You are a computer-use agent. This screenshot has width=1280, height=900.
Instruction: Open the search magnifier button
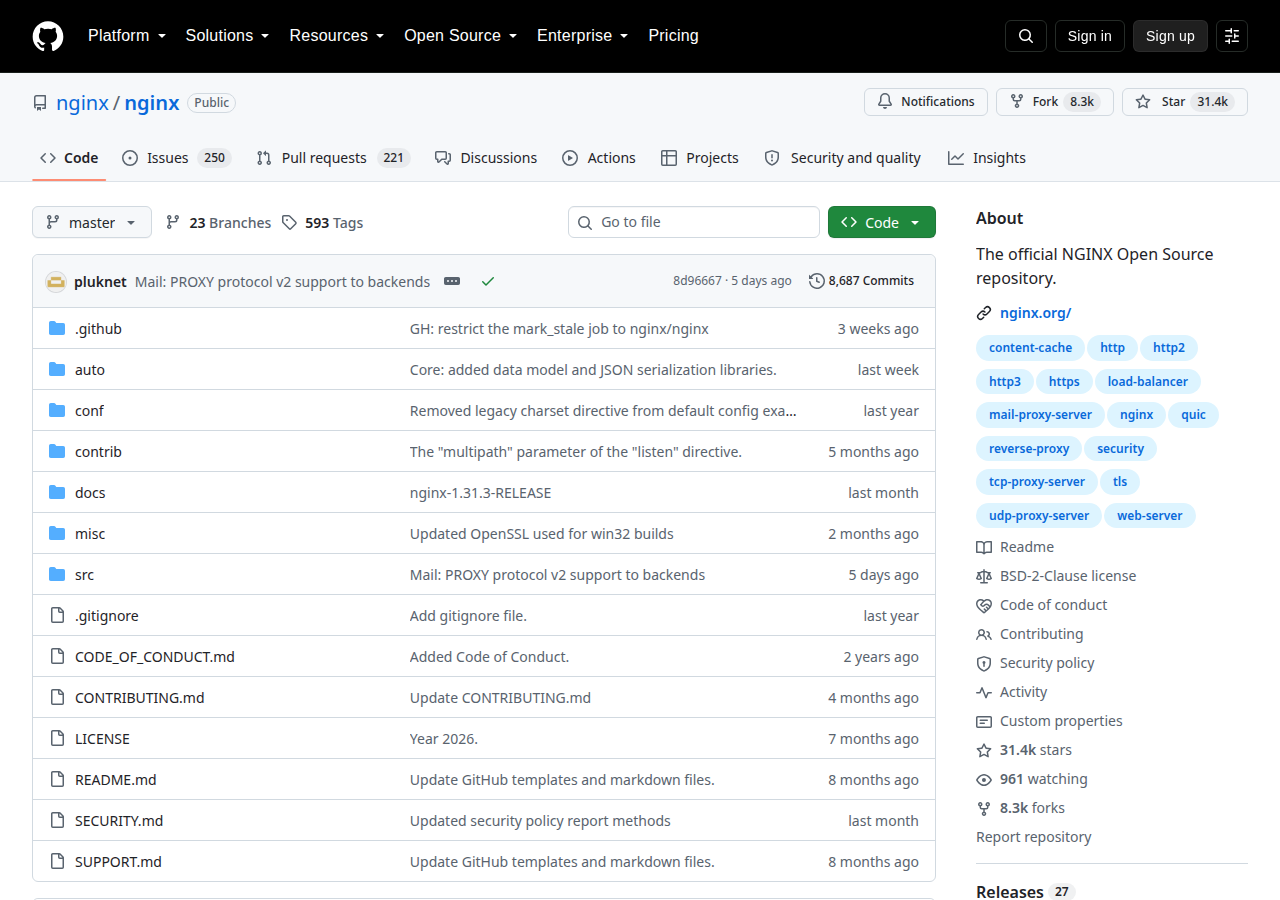(x=1026, y=36)
